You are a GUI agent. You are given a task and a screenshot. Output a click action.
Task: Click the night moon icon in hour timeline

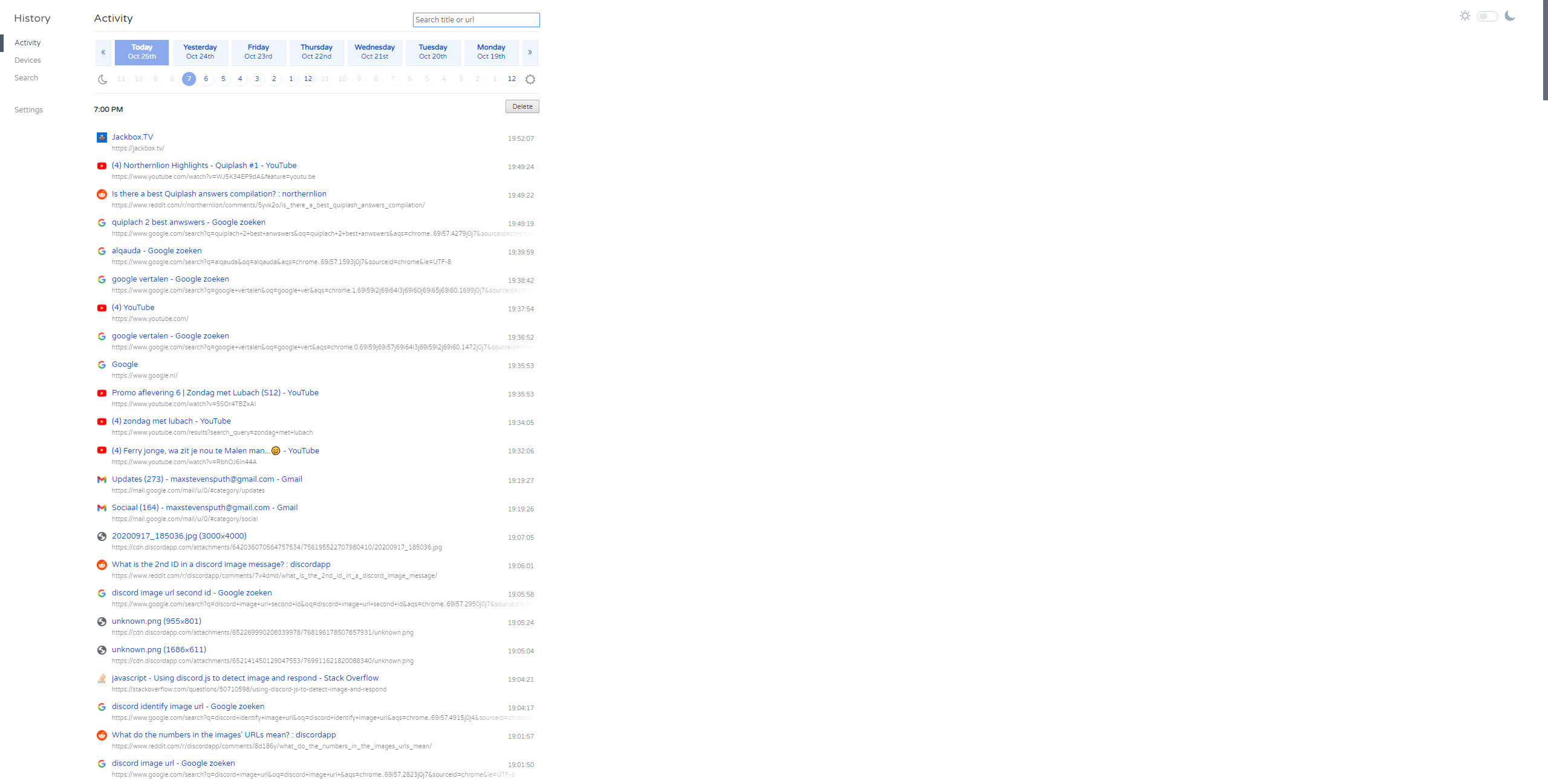point(103,79)
